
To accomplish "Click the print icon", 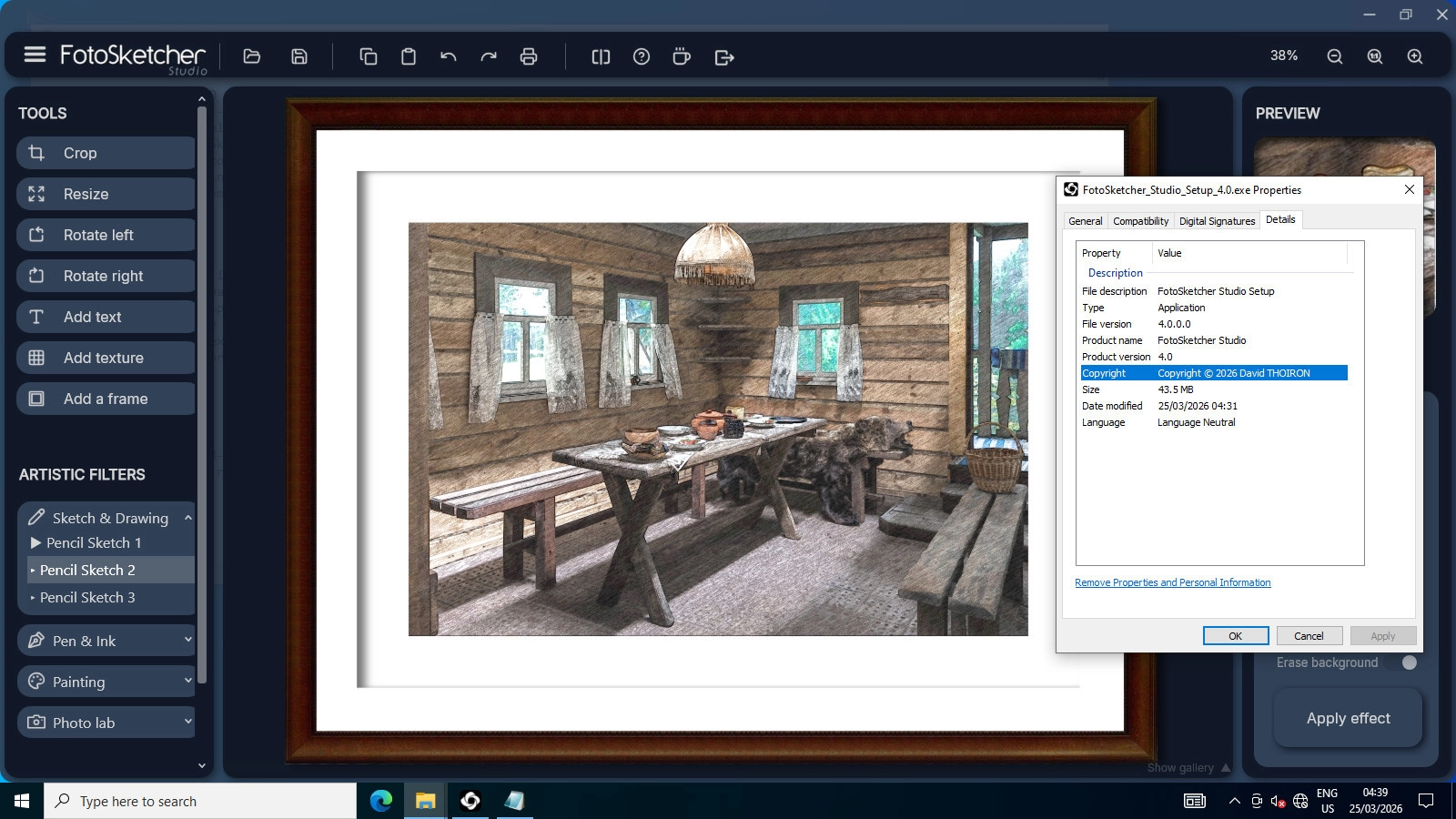I will coord(529,56).
